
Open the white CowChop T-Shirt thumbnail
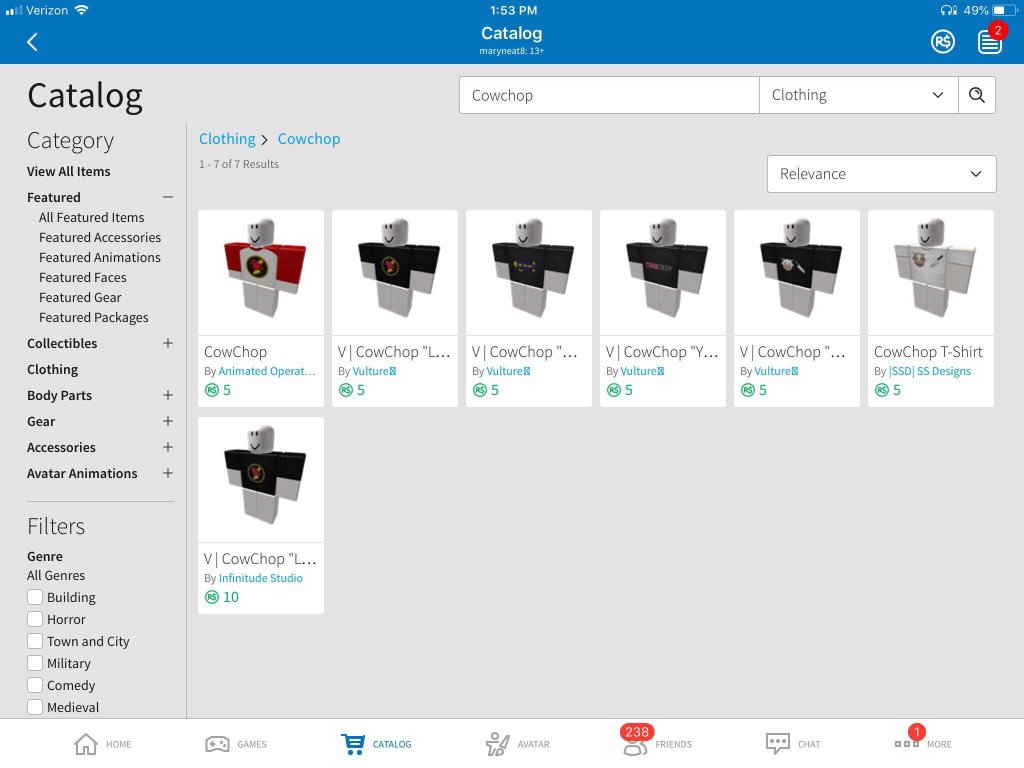point(931,272)
